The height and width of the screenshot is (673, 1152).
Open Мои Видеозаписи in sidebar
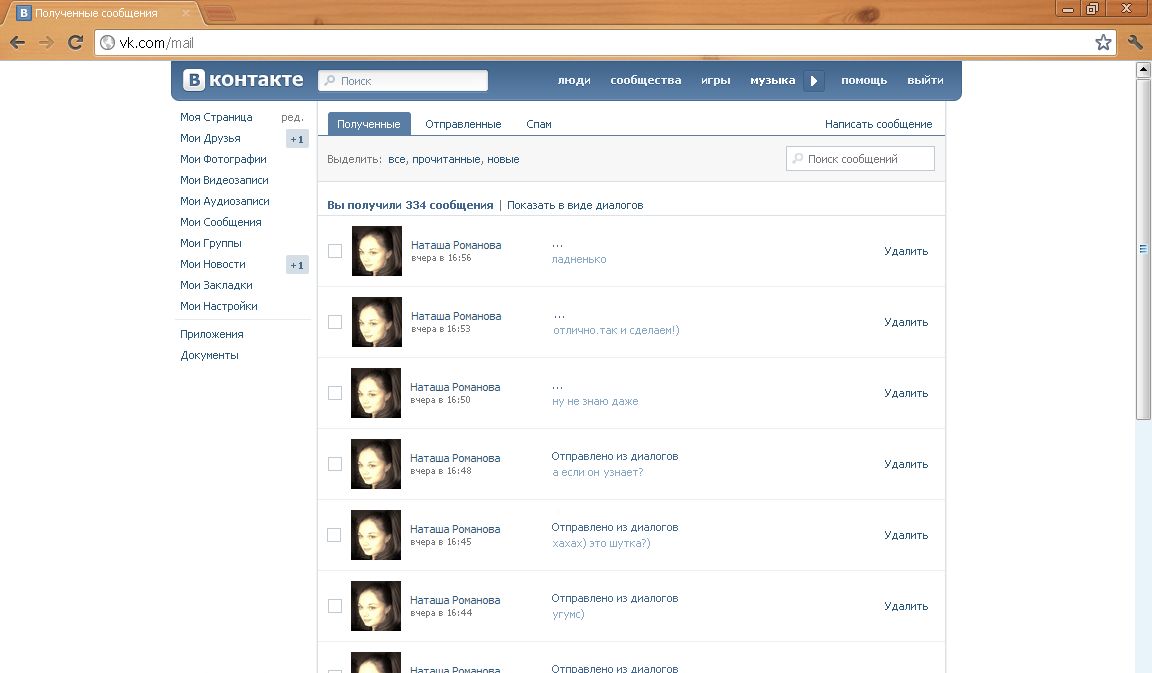224,180
